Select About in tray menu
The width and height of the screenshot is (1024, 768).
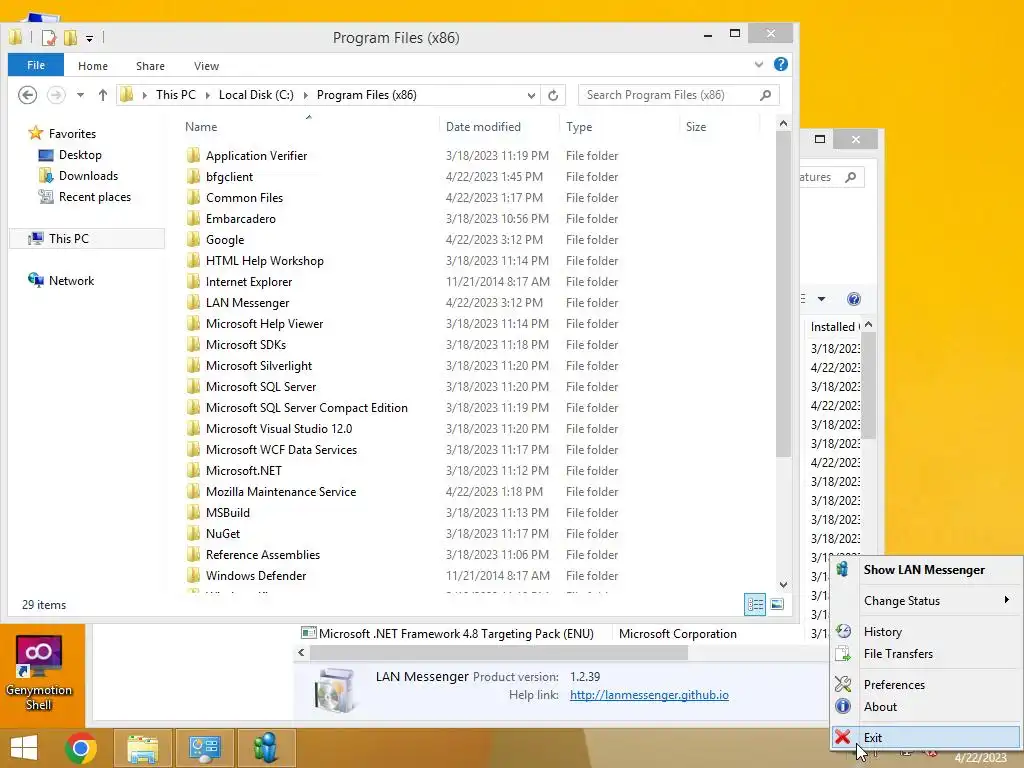[x=927, y=707]
